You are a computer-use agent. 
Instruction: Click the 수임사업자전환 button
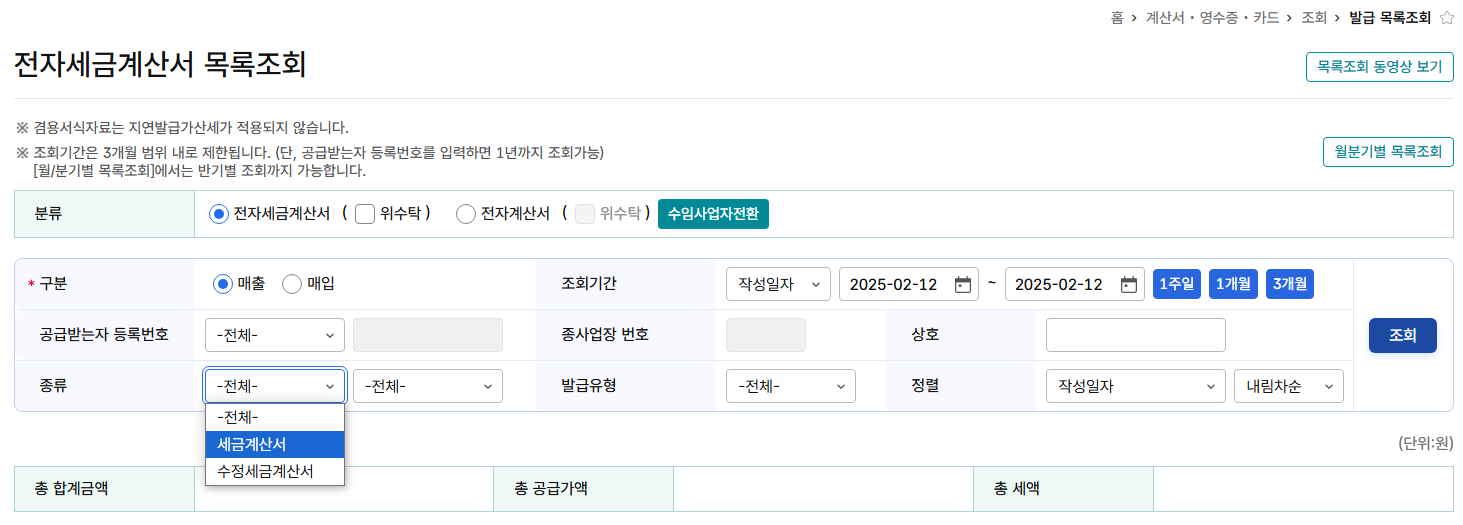click(x=713, y=214)
